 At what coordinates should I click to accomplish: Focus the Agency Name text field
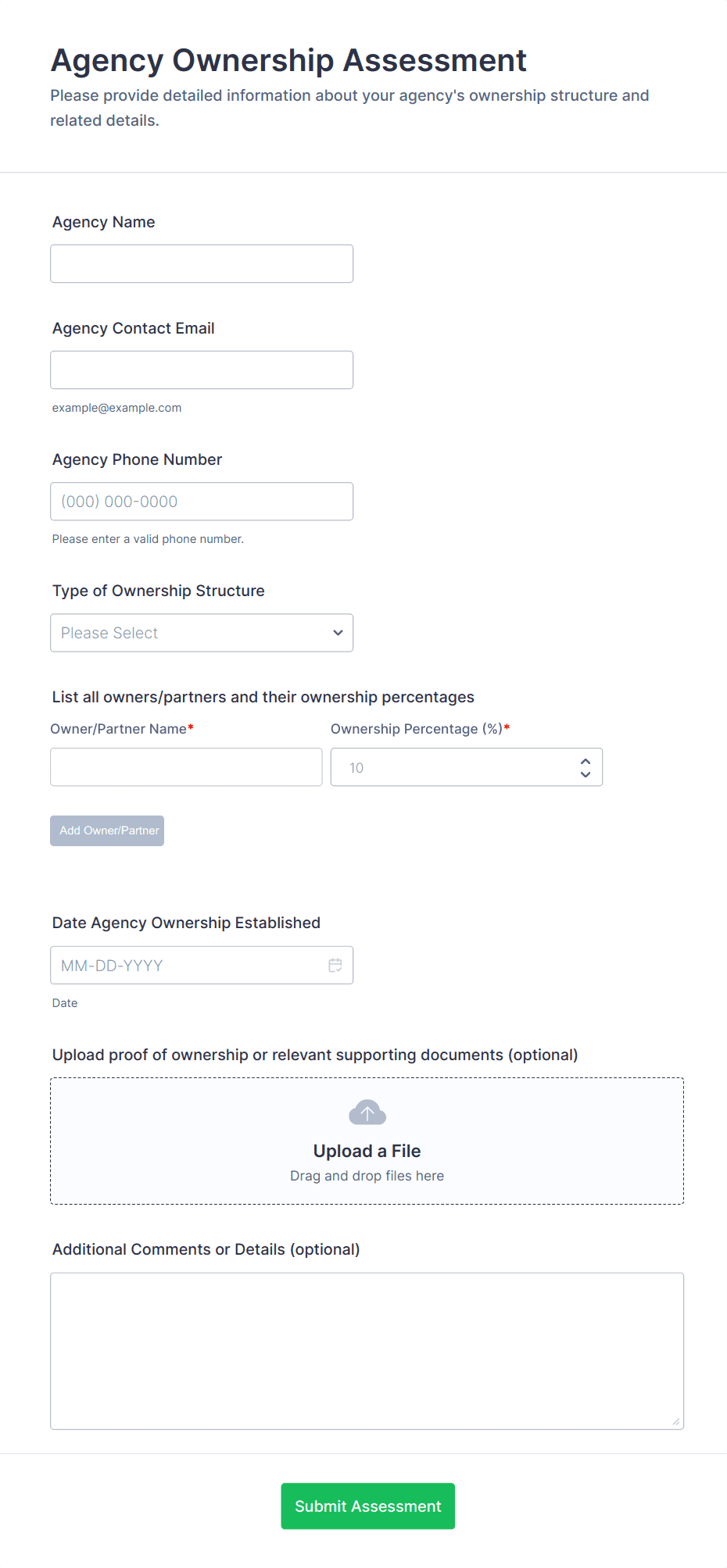[202, 264]
